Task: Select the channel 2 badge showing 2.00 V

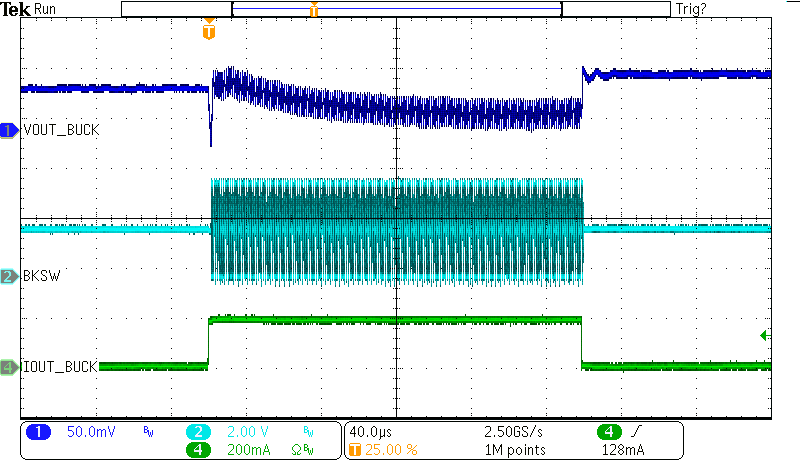Action: click(198, 432)
